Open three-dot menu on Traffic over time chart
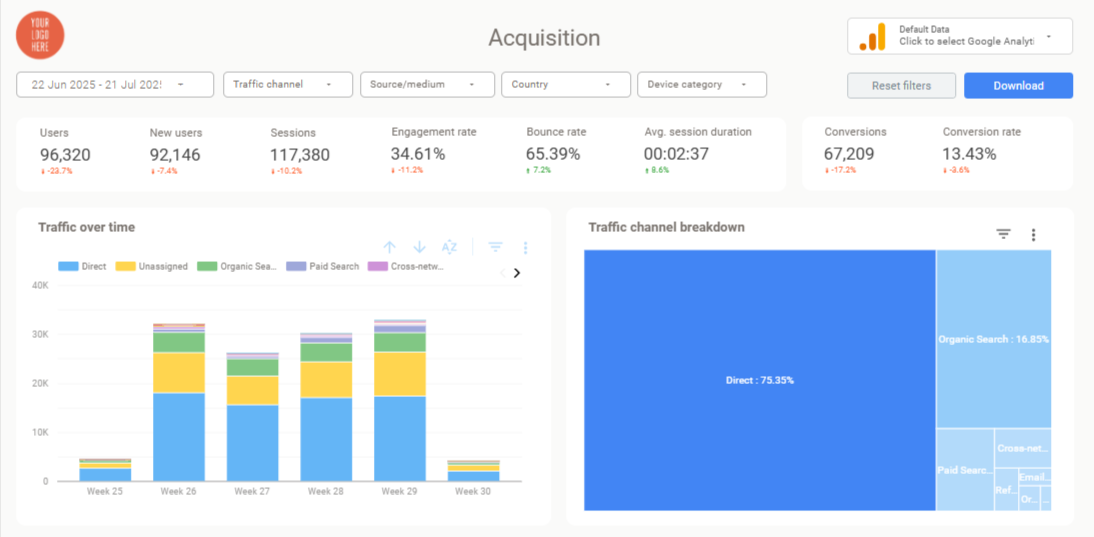 (x=525, y=248)
